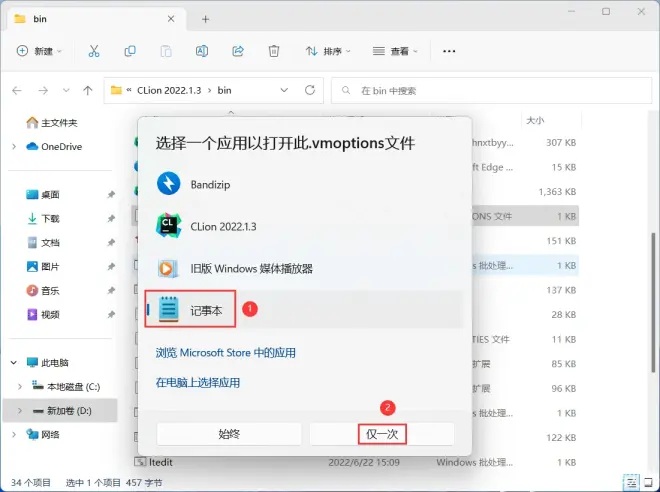This screenshot has width=660, height=492.
Task: Select the ltedit file row
Action: click(356, 462)
